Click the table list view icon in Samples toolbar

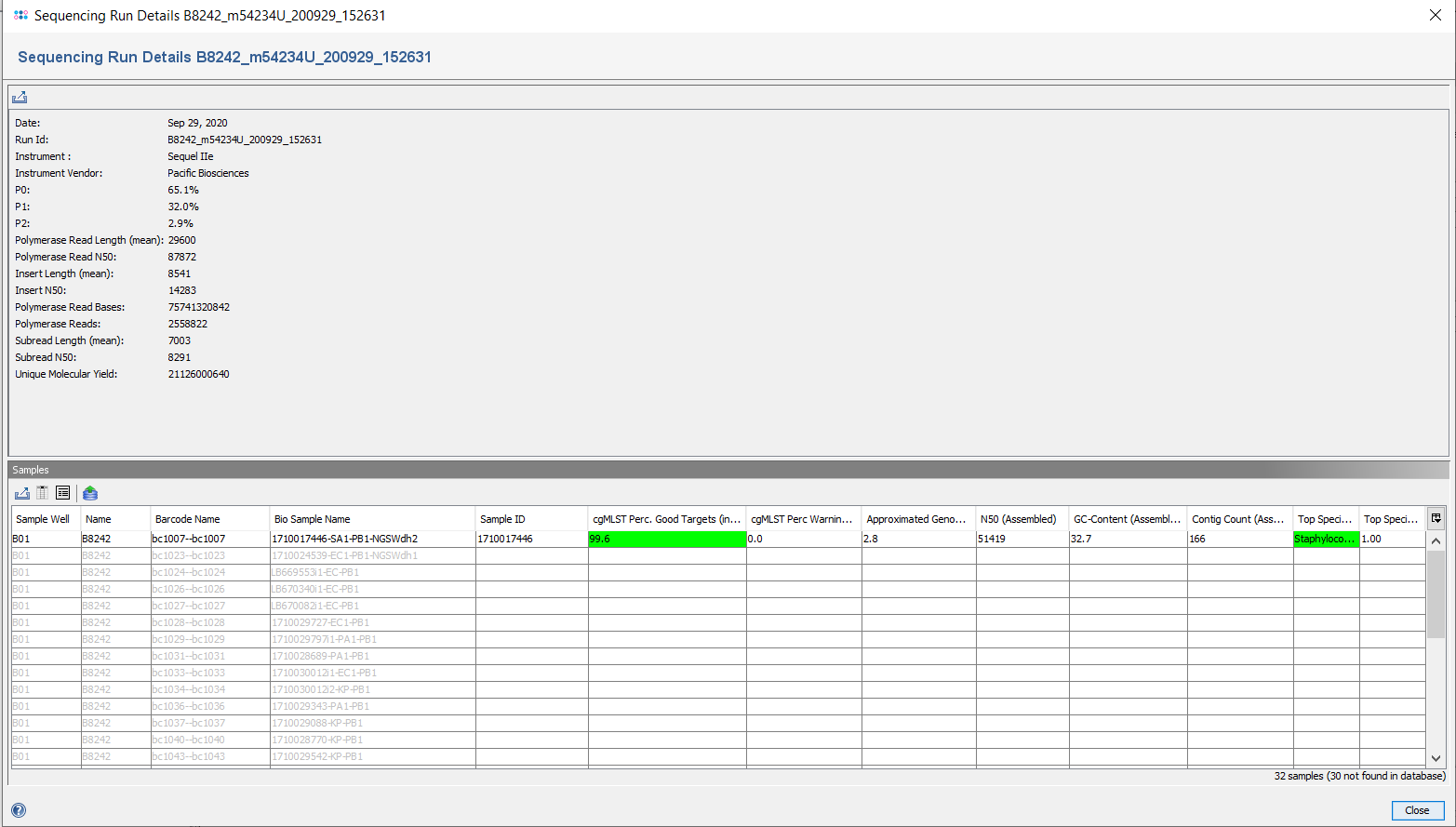(63, 493)
